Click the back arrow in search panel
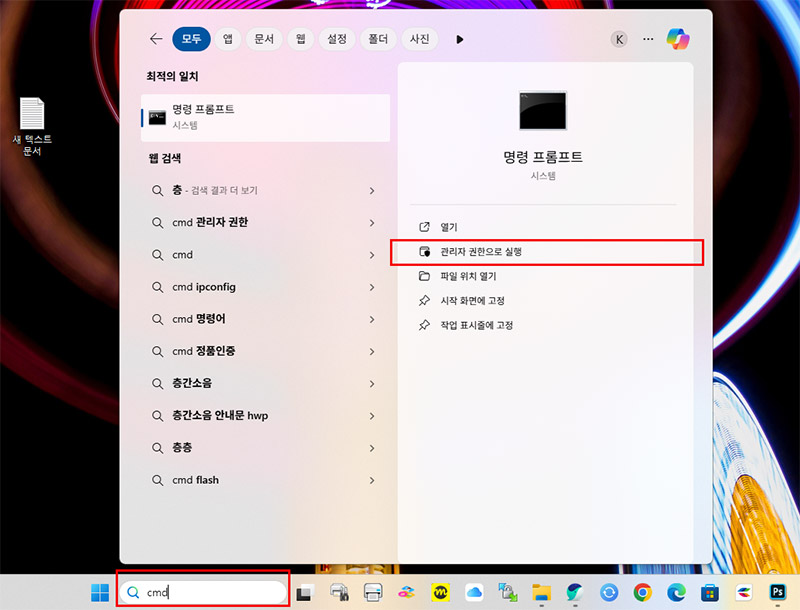Screen dimensions: 800x610 [x=156, y=39]
